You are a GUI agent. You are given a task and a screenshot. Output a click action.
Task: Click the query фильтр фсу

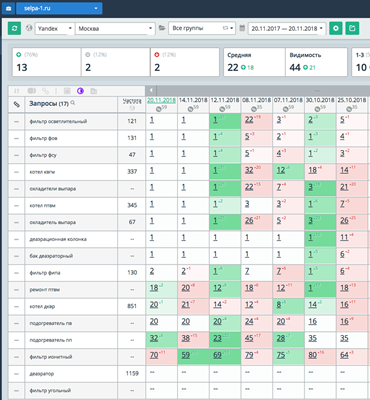[43, 155]
